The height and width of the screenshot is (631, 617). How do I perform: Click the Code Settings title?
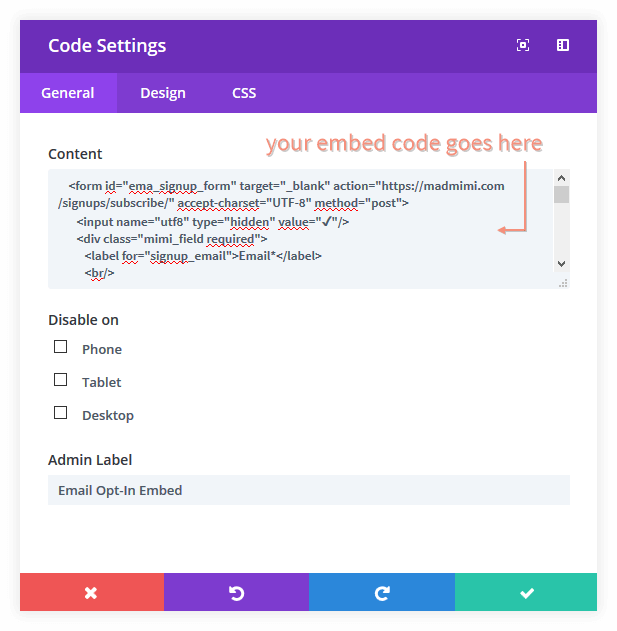point(107,46)
